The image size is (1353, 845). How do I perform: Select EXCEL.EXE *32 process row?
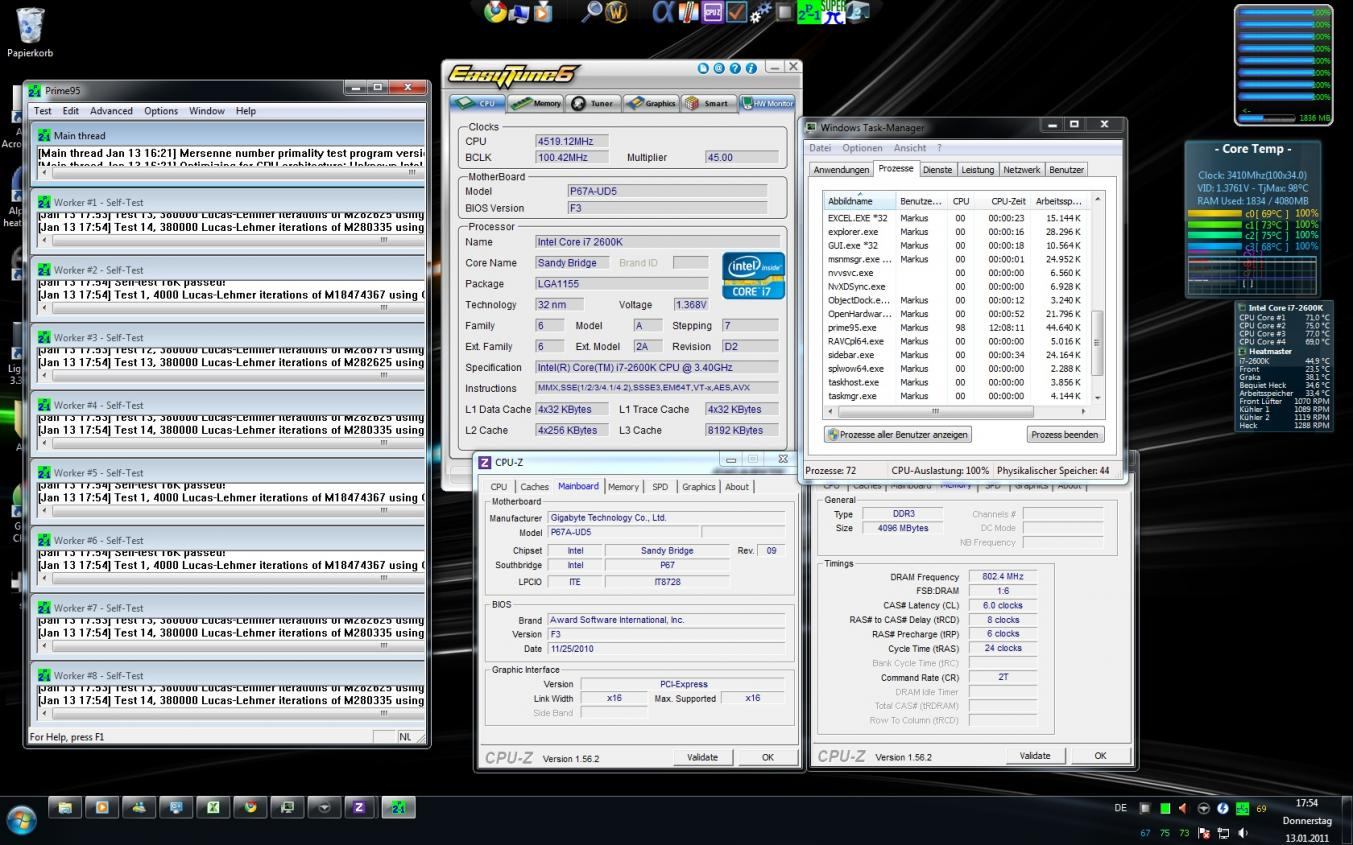tap(956, 218)
